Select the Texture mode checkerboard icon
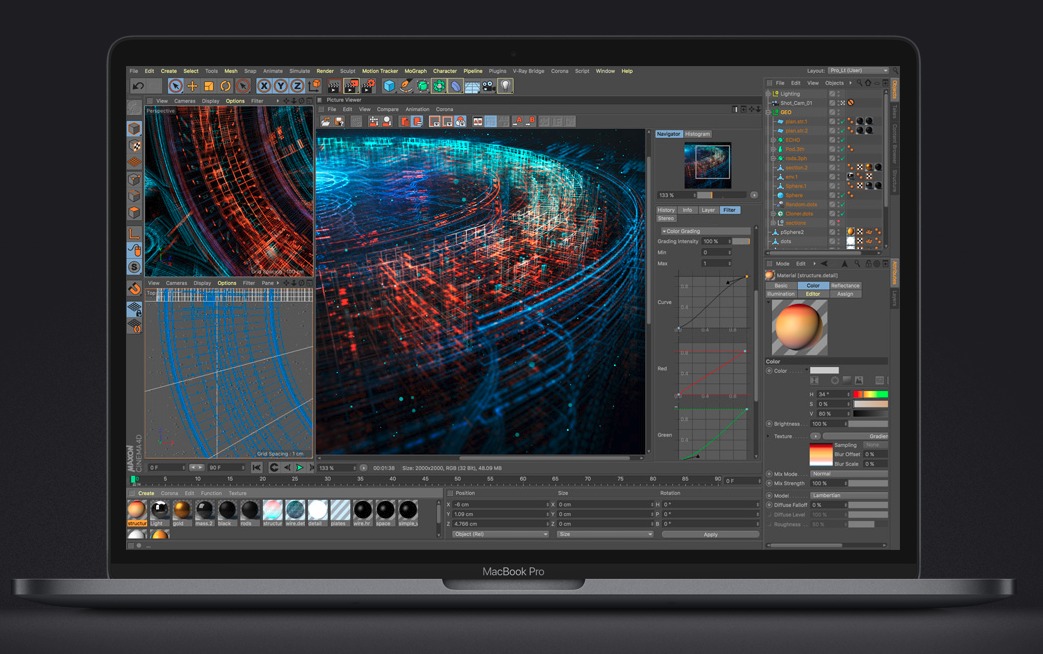 point(134,146)
